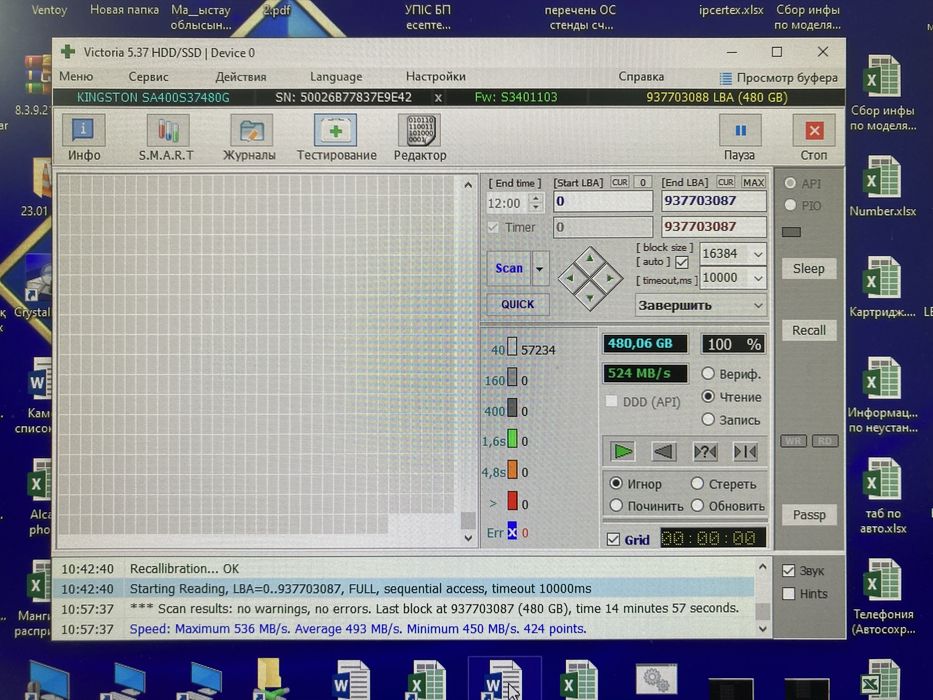Image resolution: width=933 pixels, height=700 pixels.
Task: Click the orange 4,8s block color swatch
Action: (x=512, y=470)
